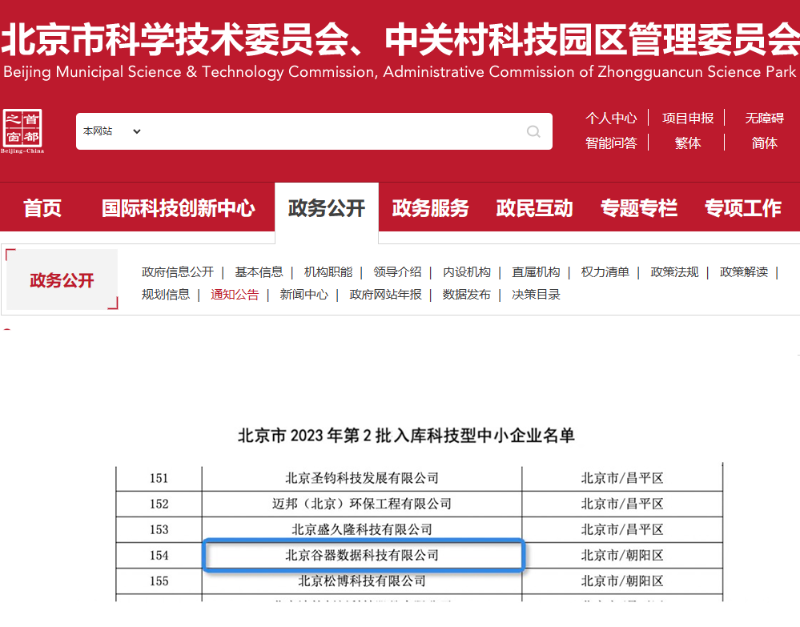The width and height of the screenshot is (800, 627).
Task: Open 个人中心 personal center link
Action: click(611, 118)
